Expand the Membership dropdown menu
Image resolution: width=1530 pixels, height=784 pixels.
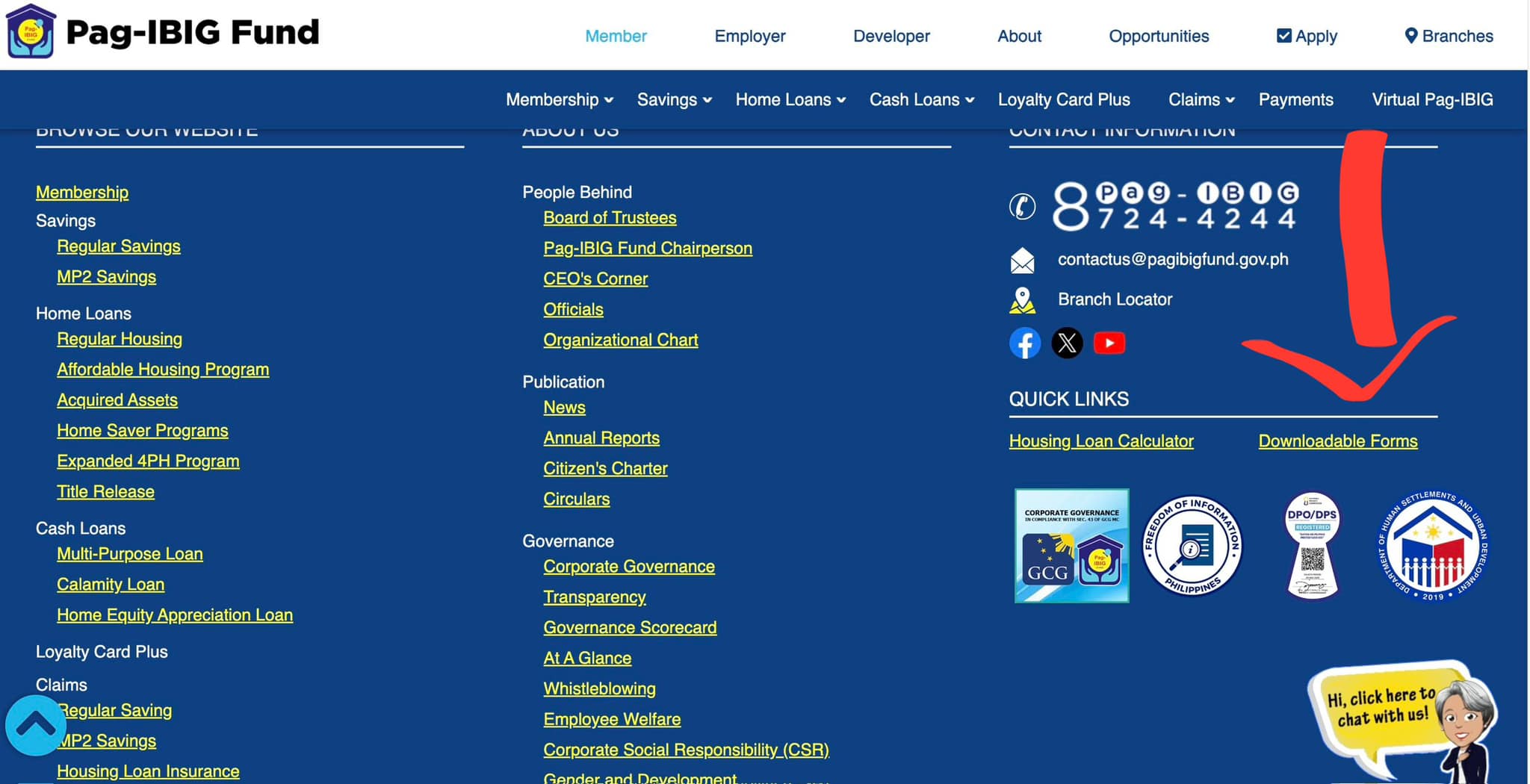click(x=560, y=99)
